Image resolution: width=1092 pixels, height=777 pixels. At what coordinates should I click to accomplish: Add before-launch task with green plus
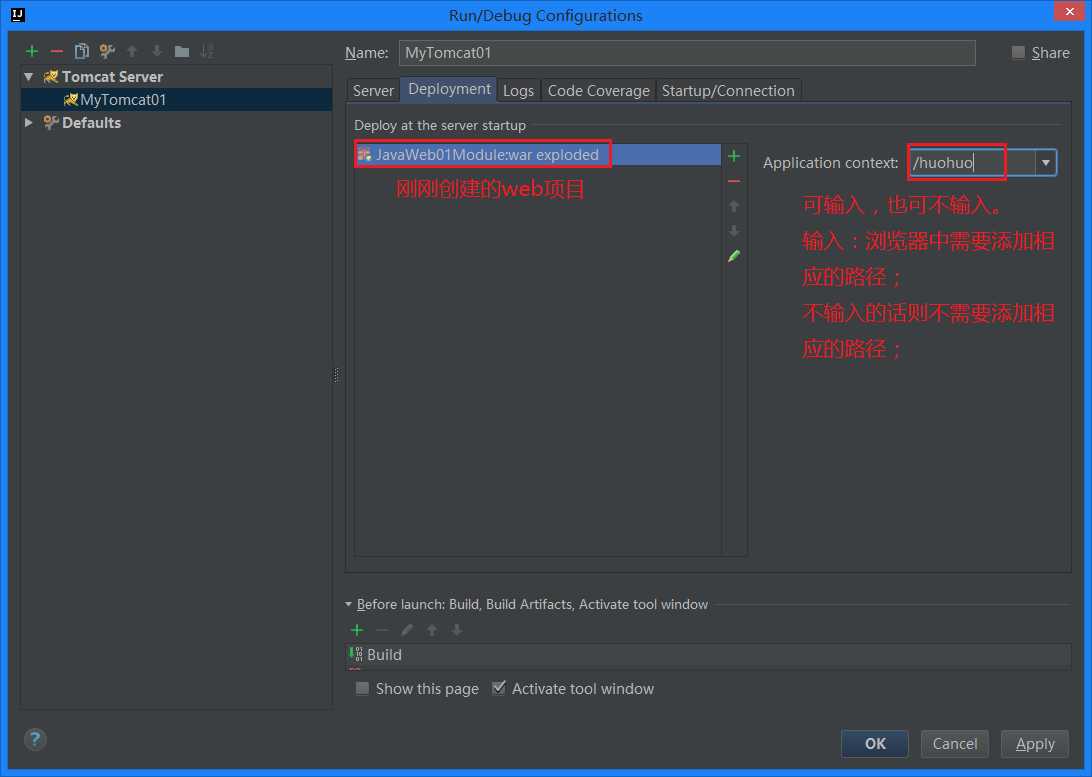(357, 630)
